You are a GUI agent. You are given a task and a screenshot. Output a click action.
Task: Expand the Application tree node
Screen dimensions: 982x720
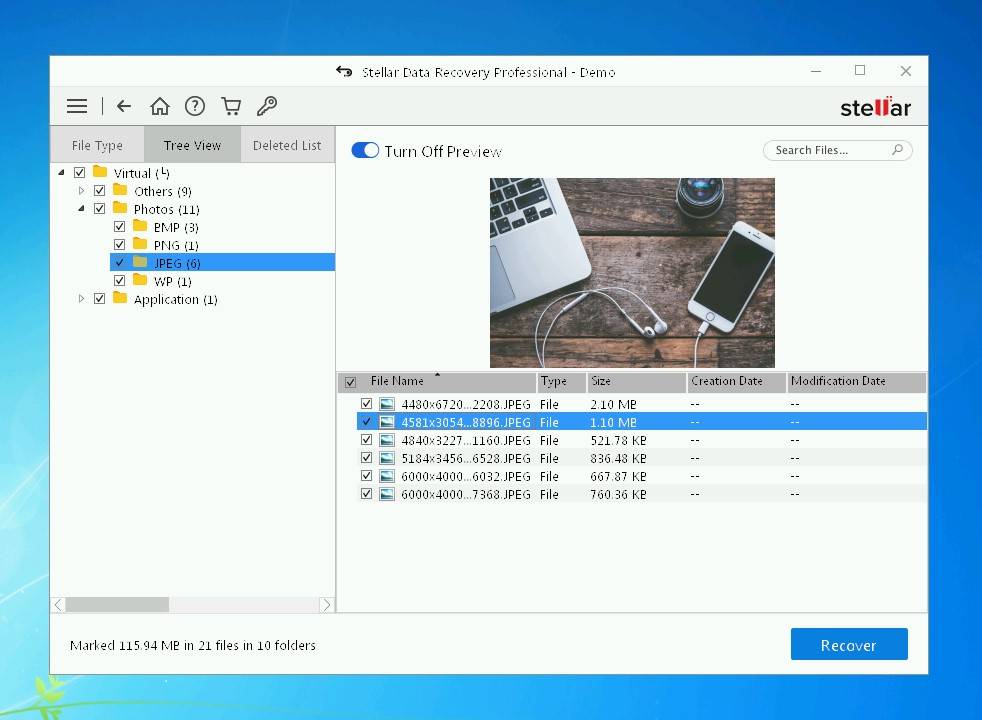coord(81,299)
